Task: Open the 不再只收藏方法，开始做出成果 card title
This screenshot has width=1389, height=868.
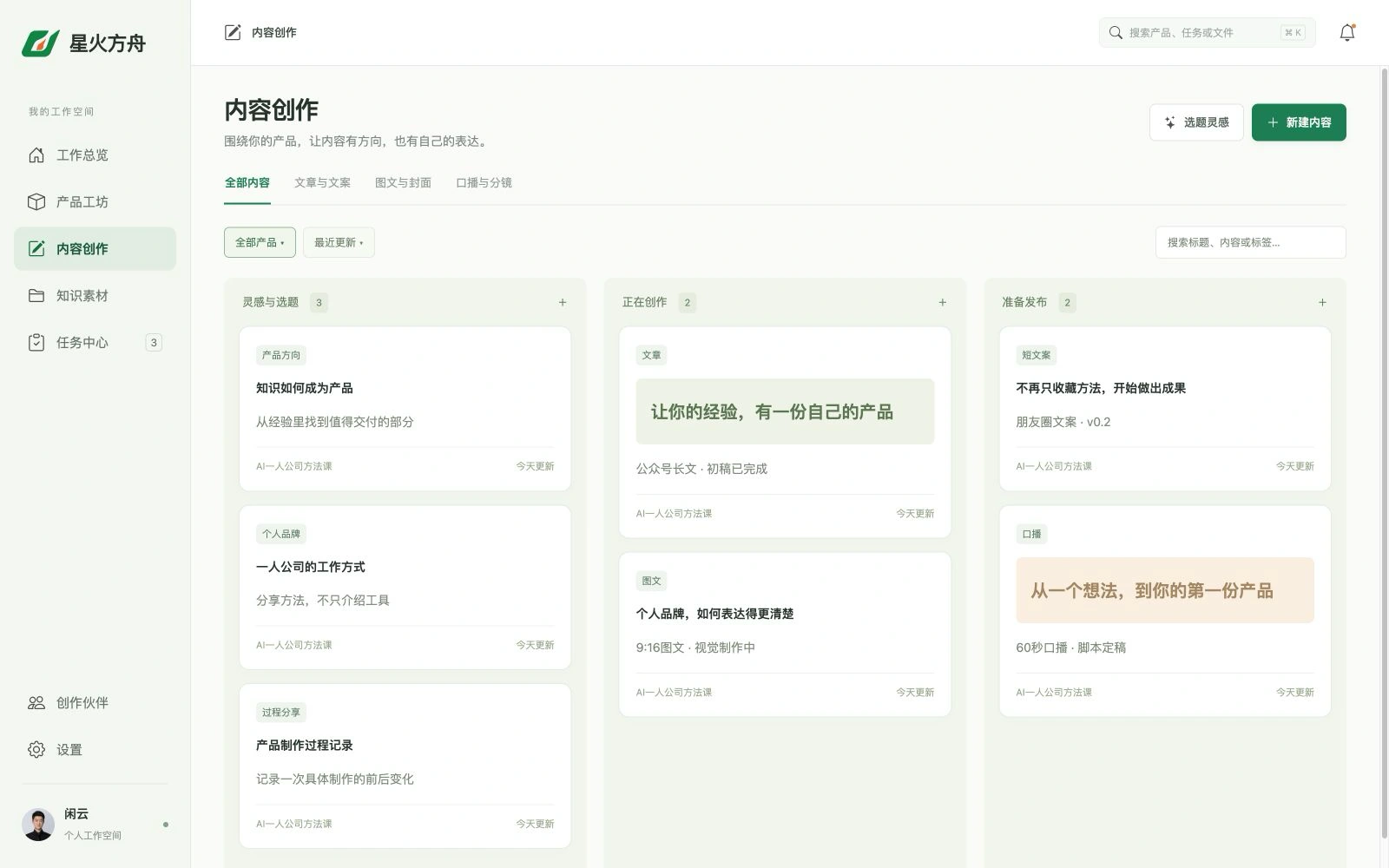Action: [x=1101, y=389]
